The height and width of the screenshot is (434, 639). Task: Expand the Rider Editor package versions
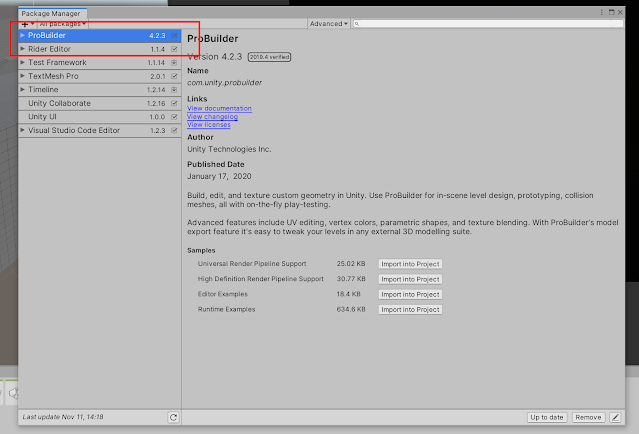click(23, 49)
